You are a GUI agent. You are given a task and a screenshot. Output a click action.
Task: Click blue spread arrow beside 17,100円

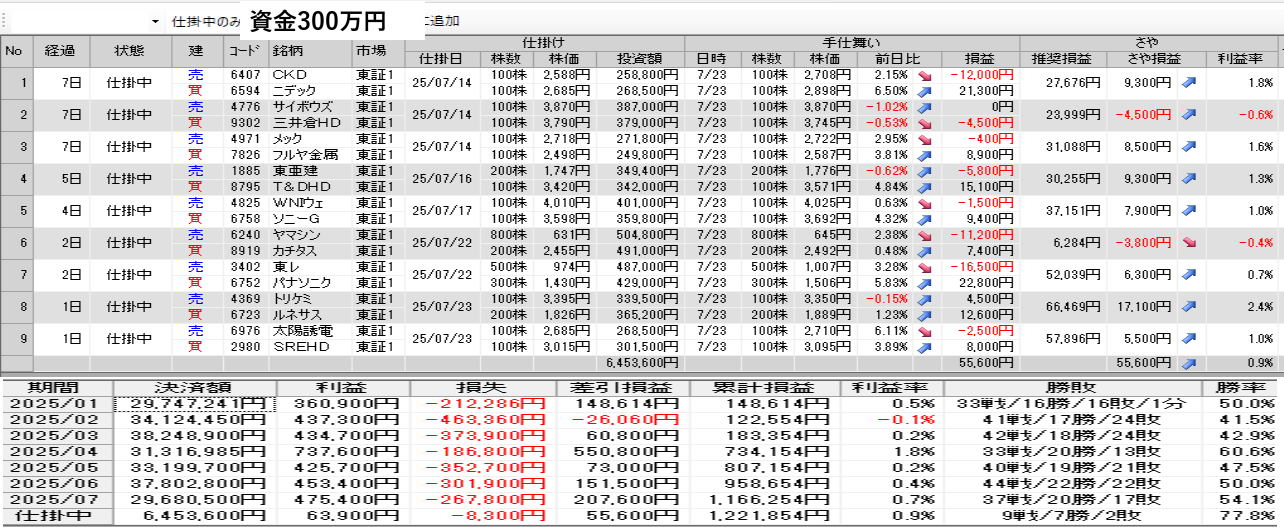pyautogui.click(x=1189, y=306)
